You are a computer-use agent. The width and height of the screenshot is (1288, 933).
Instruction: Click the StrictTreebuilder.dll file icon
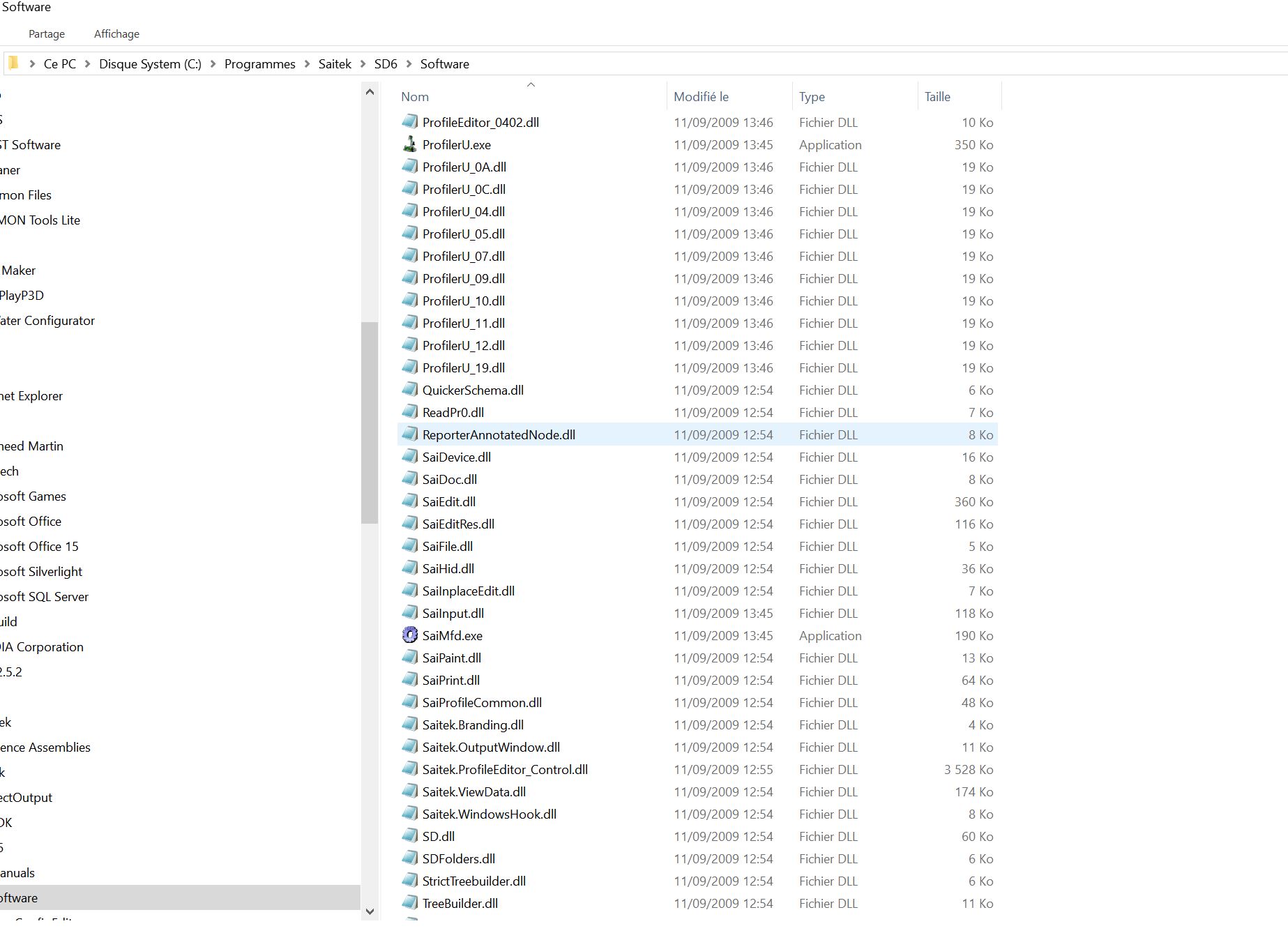[x=410, y=881]
